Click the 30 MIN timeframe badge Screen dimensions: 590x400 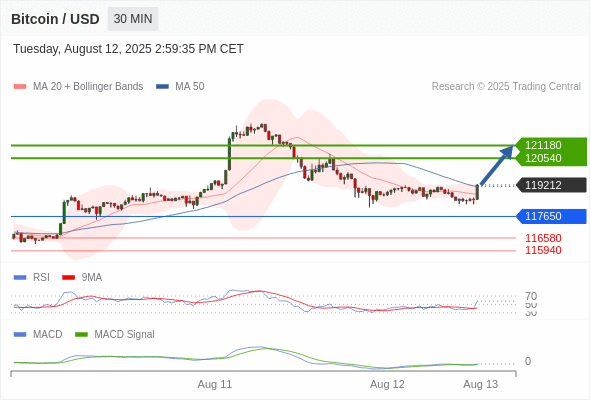click(x=133, y=19)
